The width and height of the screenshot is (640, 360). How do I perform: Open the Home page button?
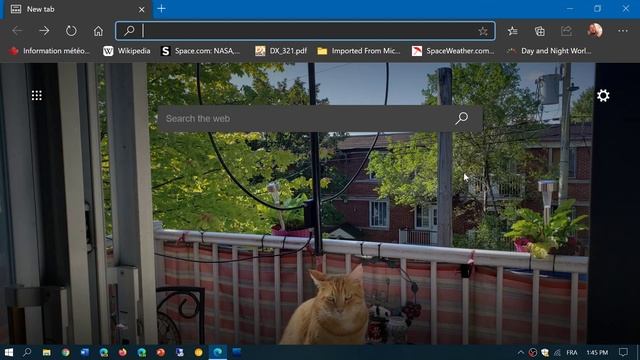(x=98, y=31)
